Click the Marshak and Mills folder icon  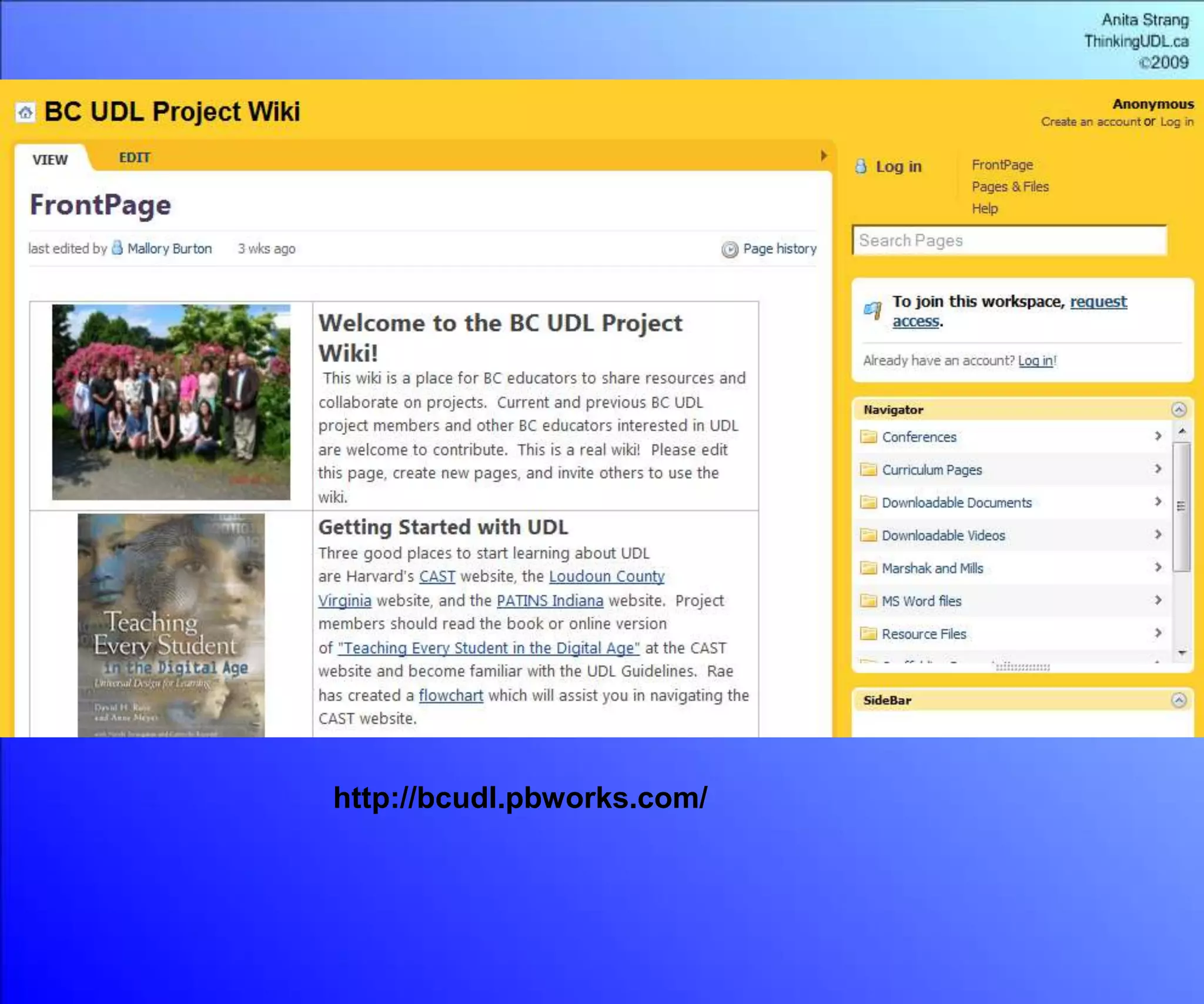(868, 568)
